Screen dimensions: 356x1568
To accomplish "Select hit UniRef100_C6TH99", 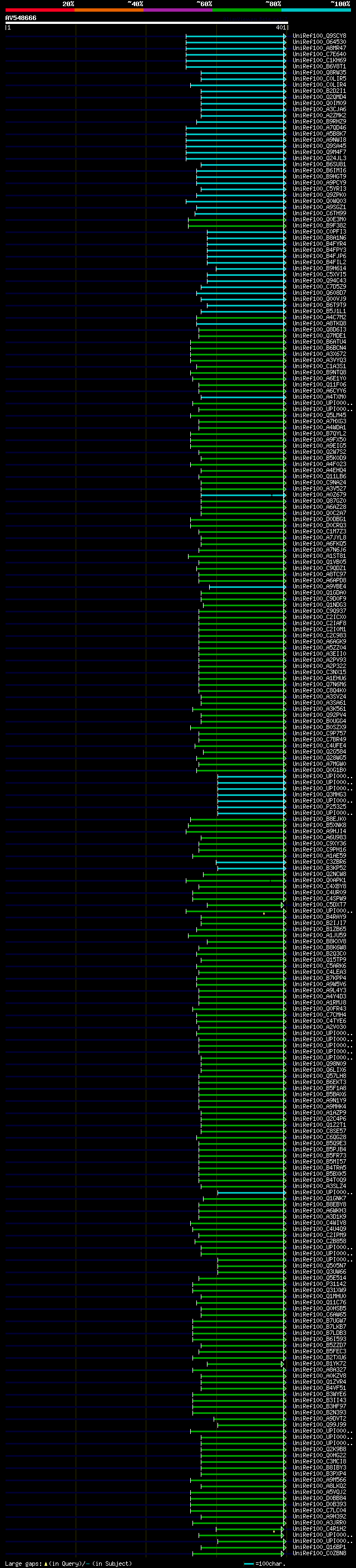I will (319, 213).
